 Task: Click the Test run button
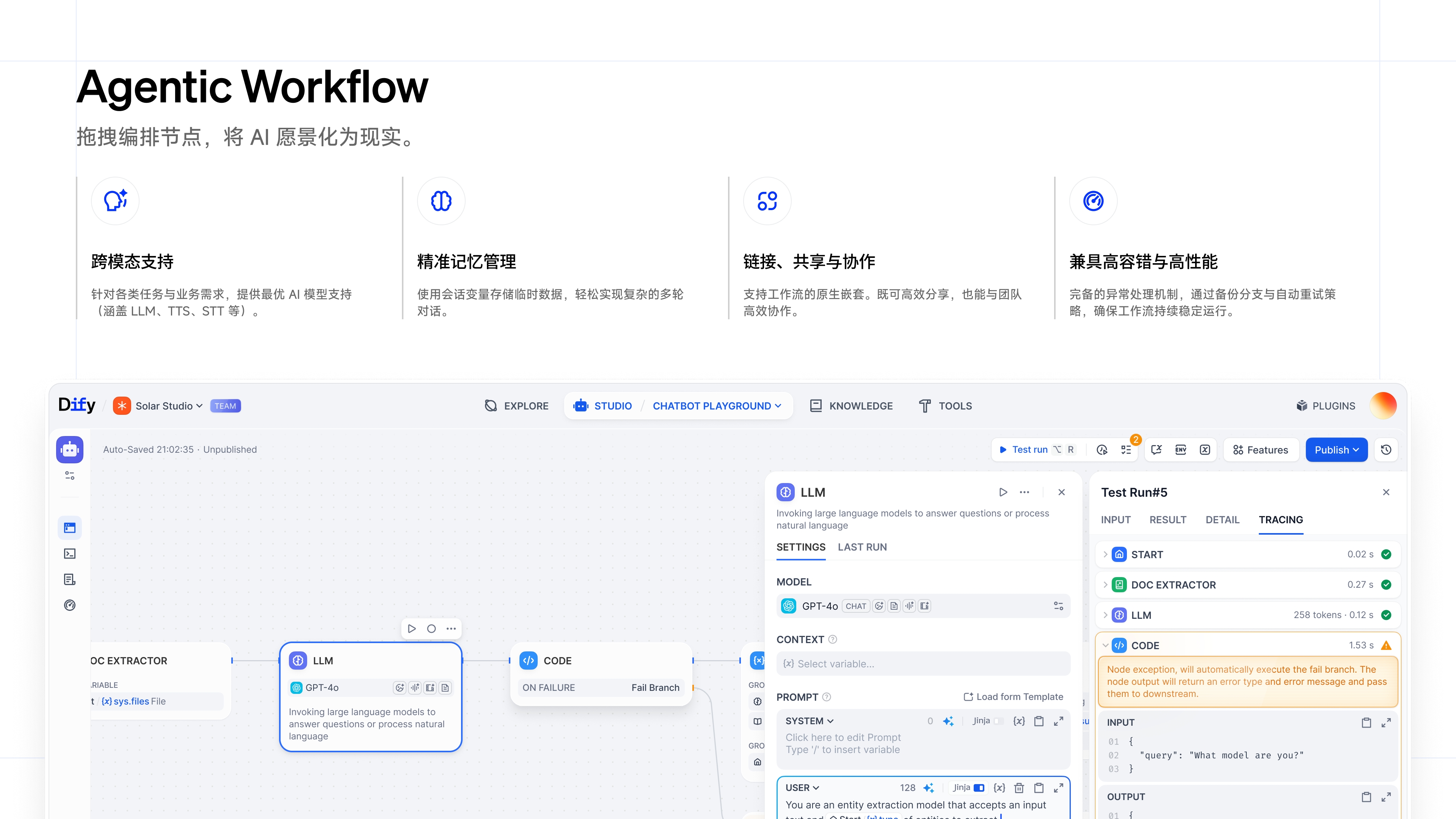point(1029,449)
